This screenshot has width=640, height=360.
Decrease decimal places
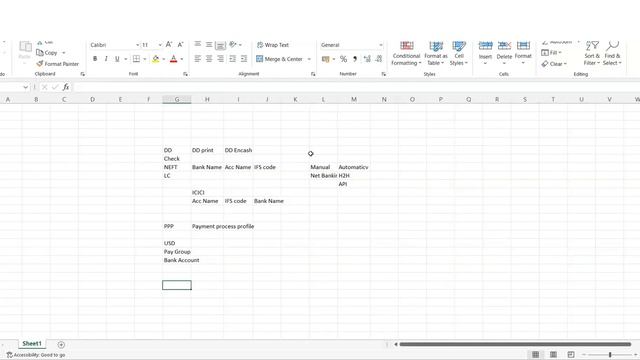pyautogui.click(x=379, y=59)
